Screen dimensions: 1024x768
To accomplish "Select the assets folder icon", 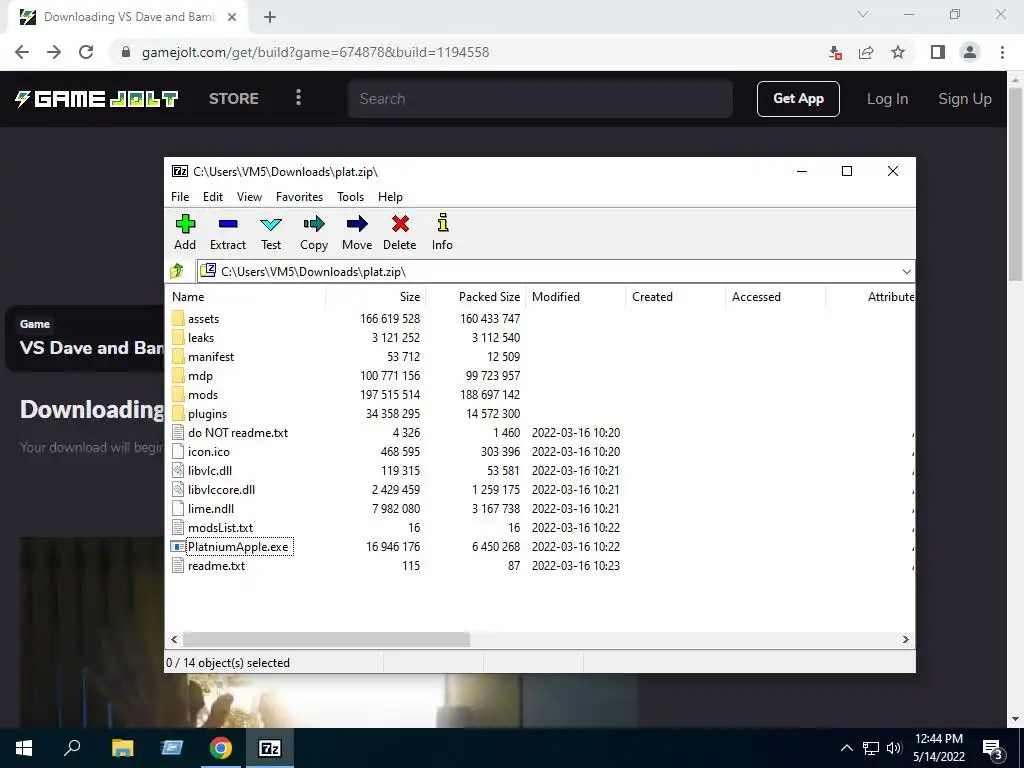I will point(178,319).
